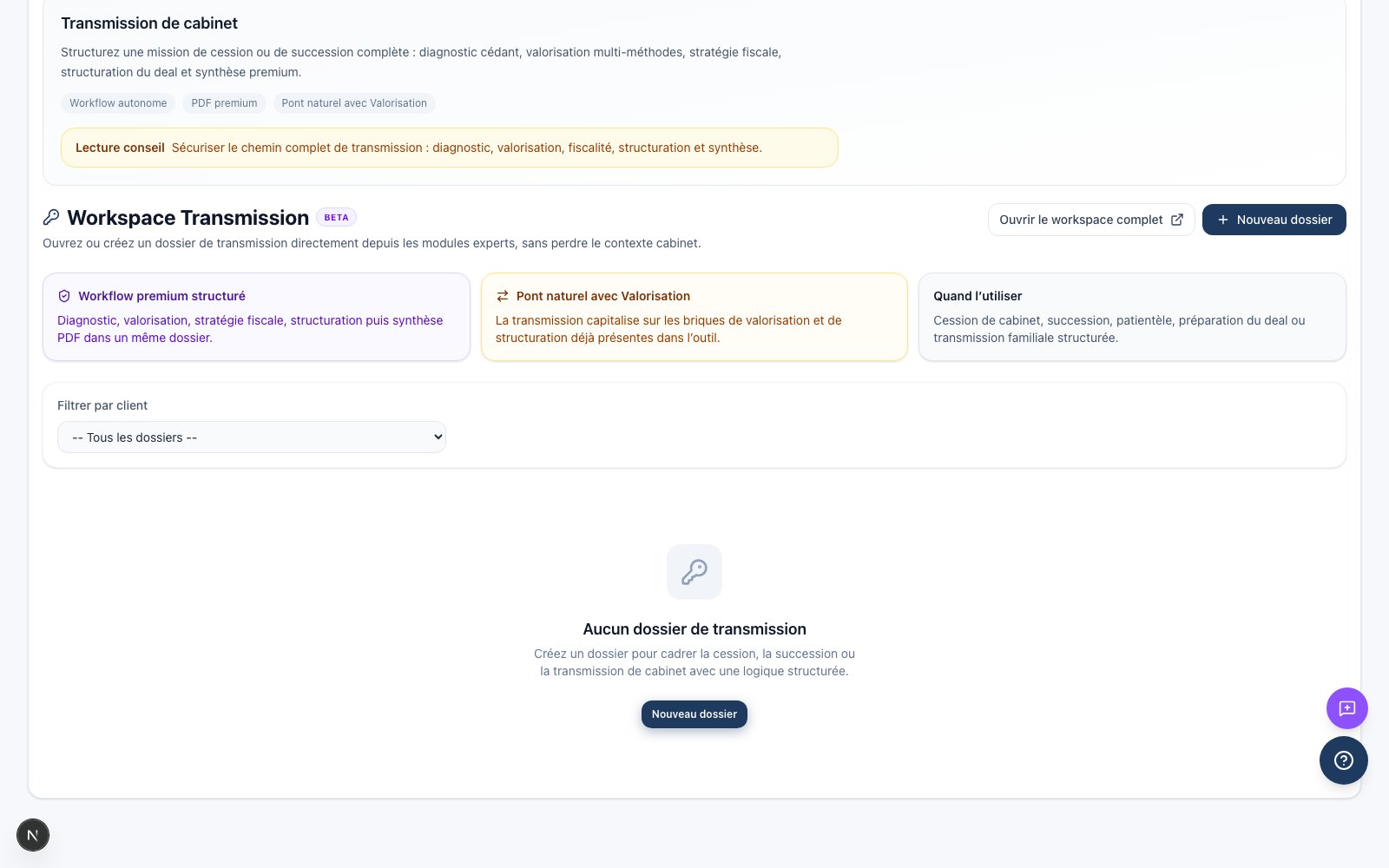Click the shield icon on Workflow premium structuré
This screenshot has height=868, width=1389.
click(x=64, y=296)
